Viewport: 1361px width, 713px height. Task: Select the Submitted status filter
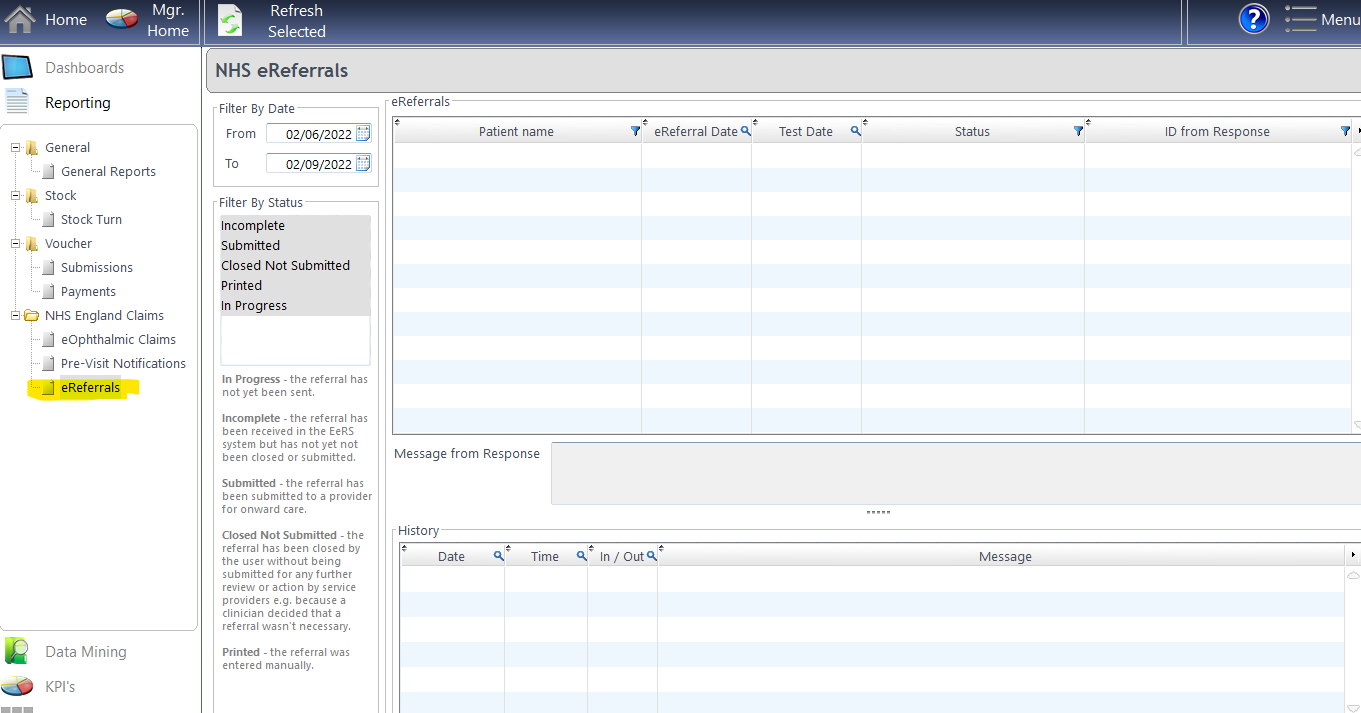[x=295, y=246]
